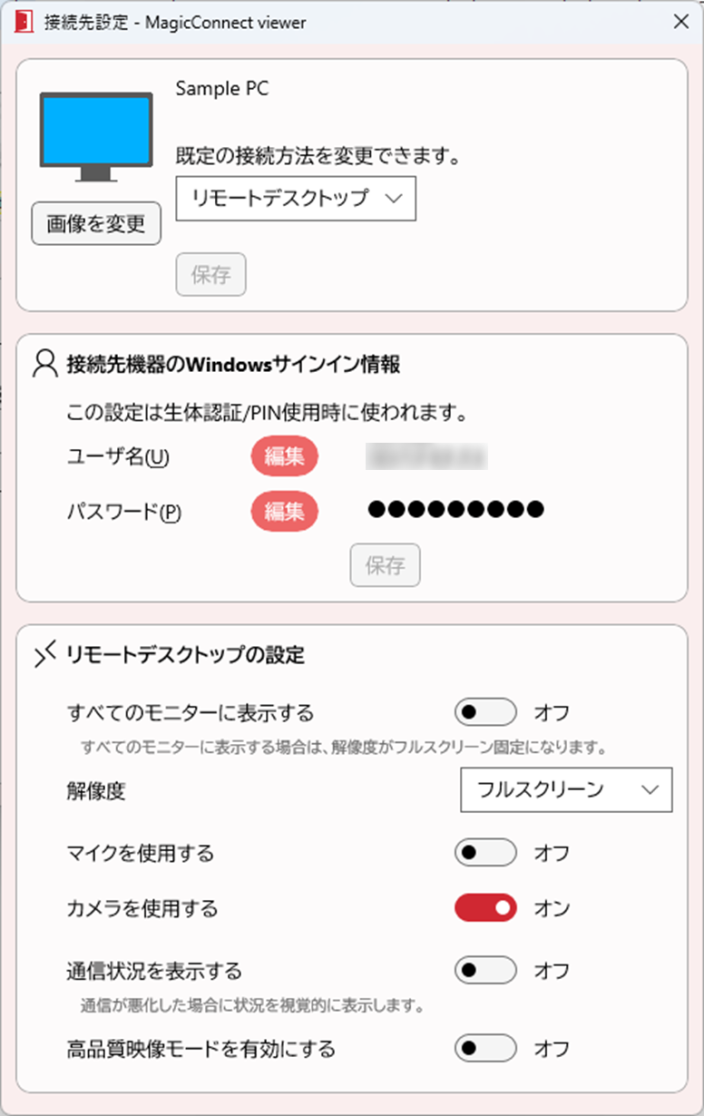This screenshot has height=1116, width=704.
Task: Toggle カメラを使用する to off
Action: coord(485,908)
